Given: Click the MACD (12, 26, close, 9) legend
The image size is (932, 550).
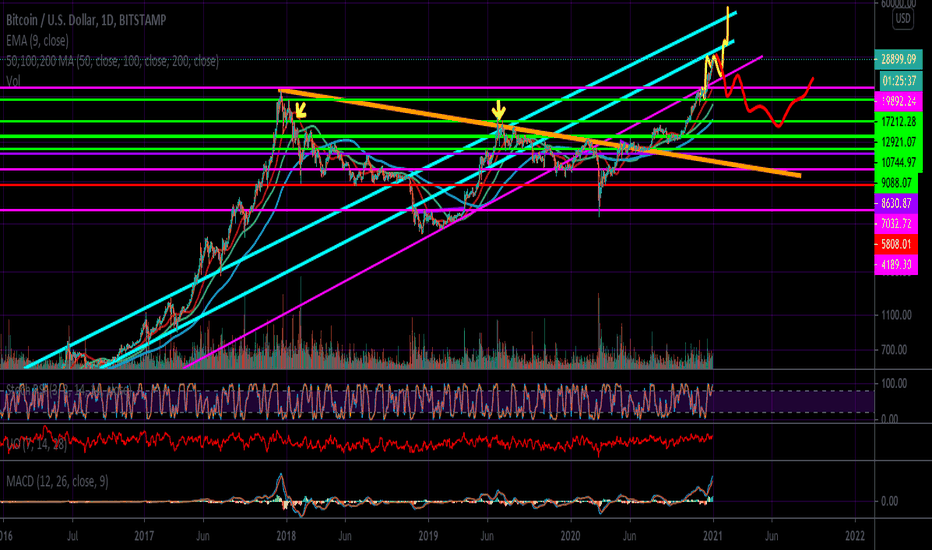Looking at the screenshot, I should (58, 481).
